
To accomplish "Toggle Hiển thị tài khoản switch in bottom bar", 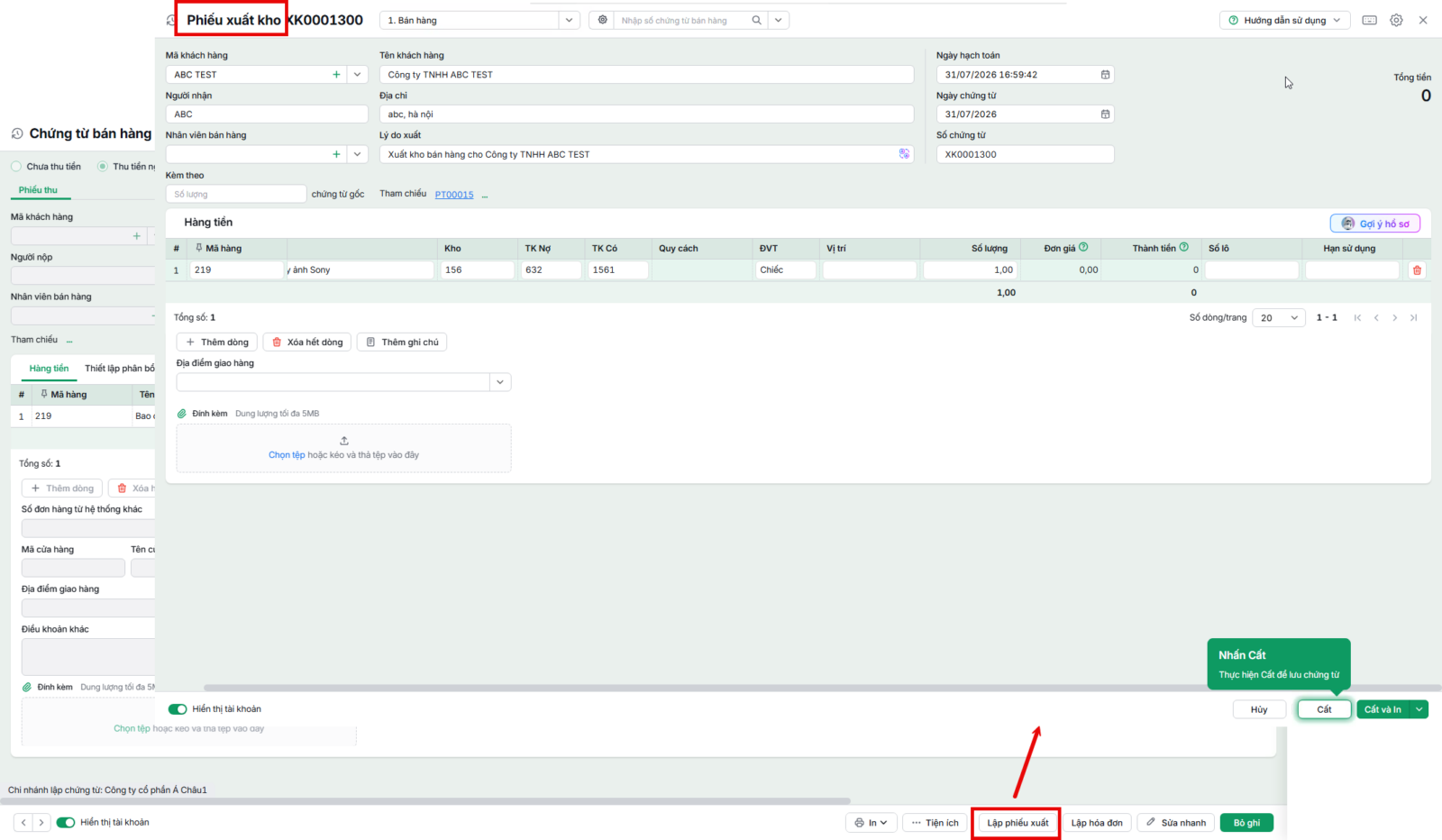I will coord(66,822).
